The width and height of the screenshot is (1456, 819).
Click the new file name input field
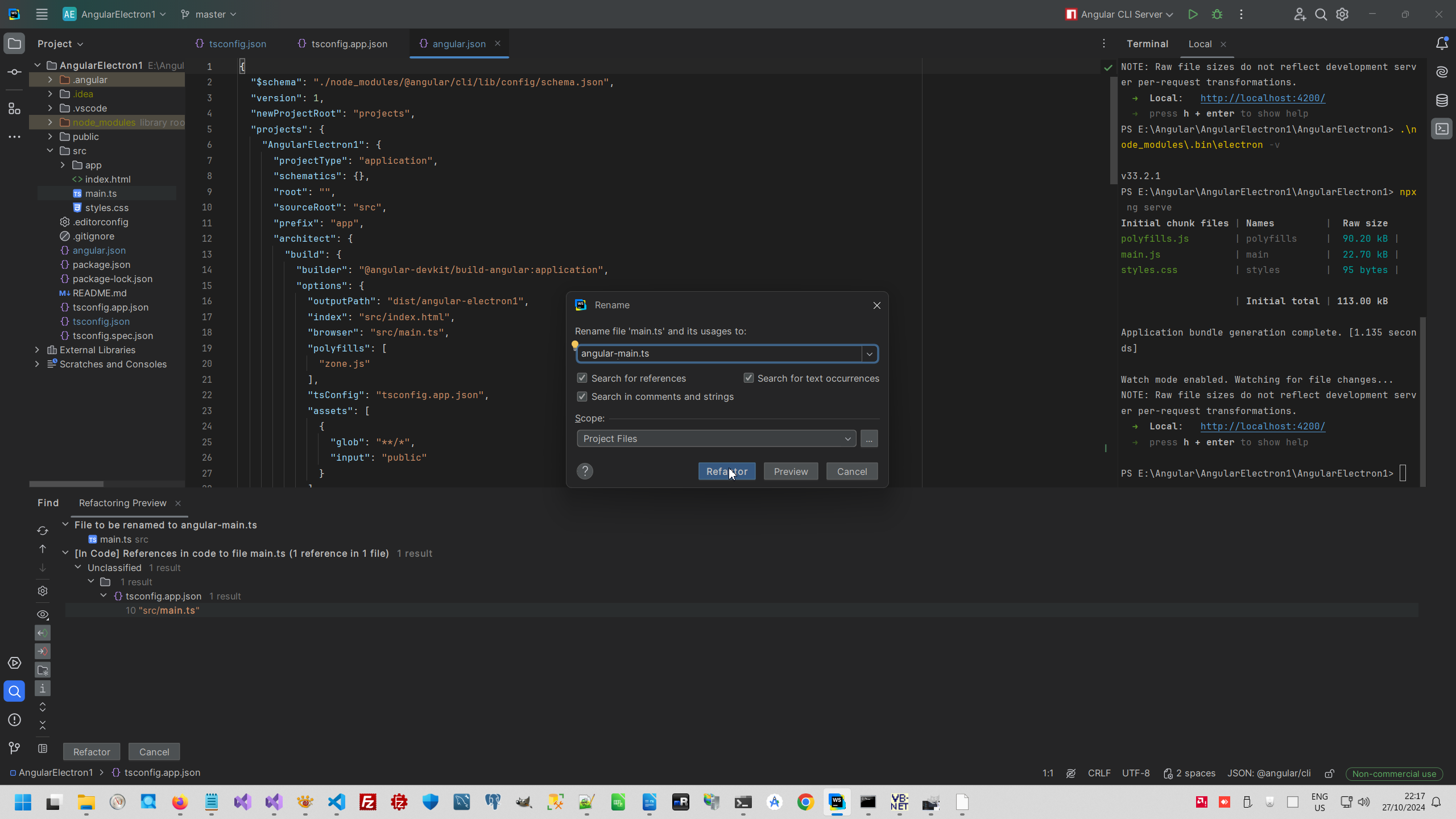coord(719,354)
